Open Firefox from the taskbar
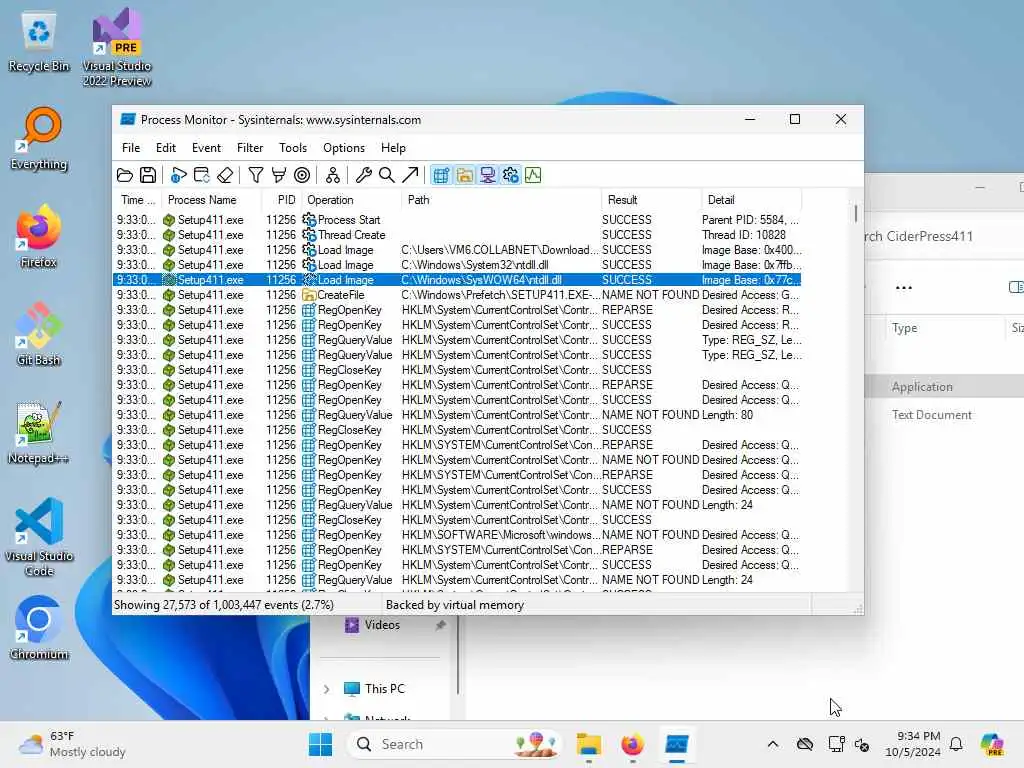The height and width of the screenshot is (768, 1024). (x=632, y=744)
